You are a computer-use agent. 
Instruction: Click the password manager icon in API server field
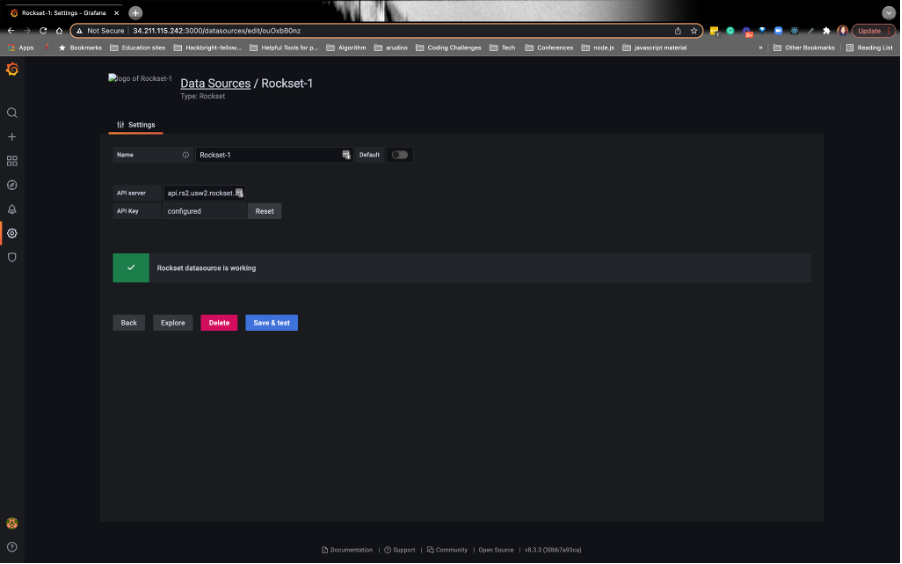[x=239, y=193]
